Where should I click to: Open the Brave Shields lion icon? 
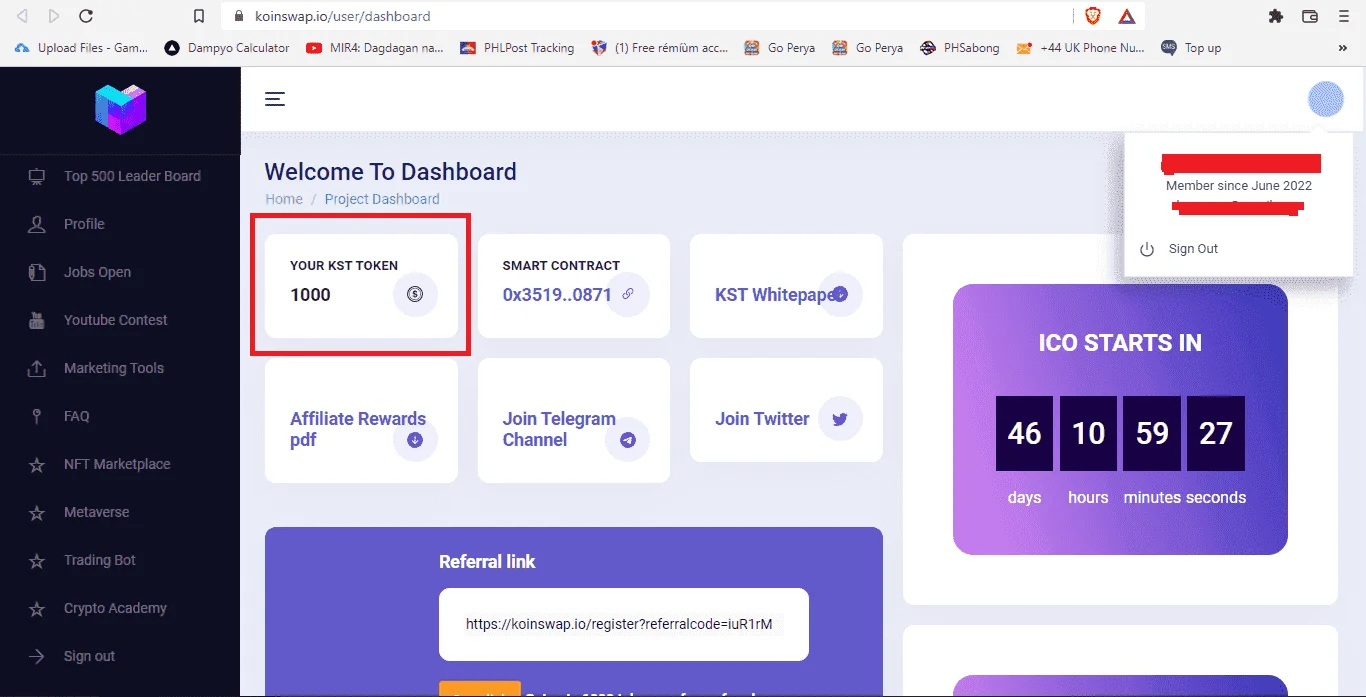click(1093, 16)
